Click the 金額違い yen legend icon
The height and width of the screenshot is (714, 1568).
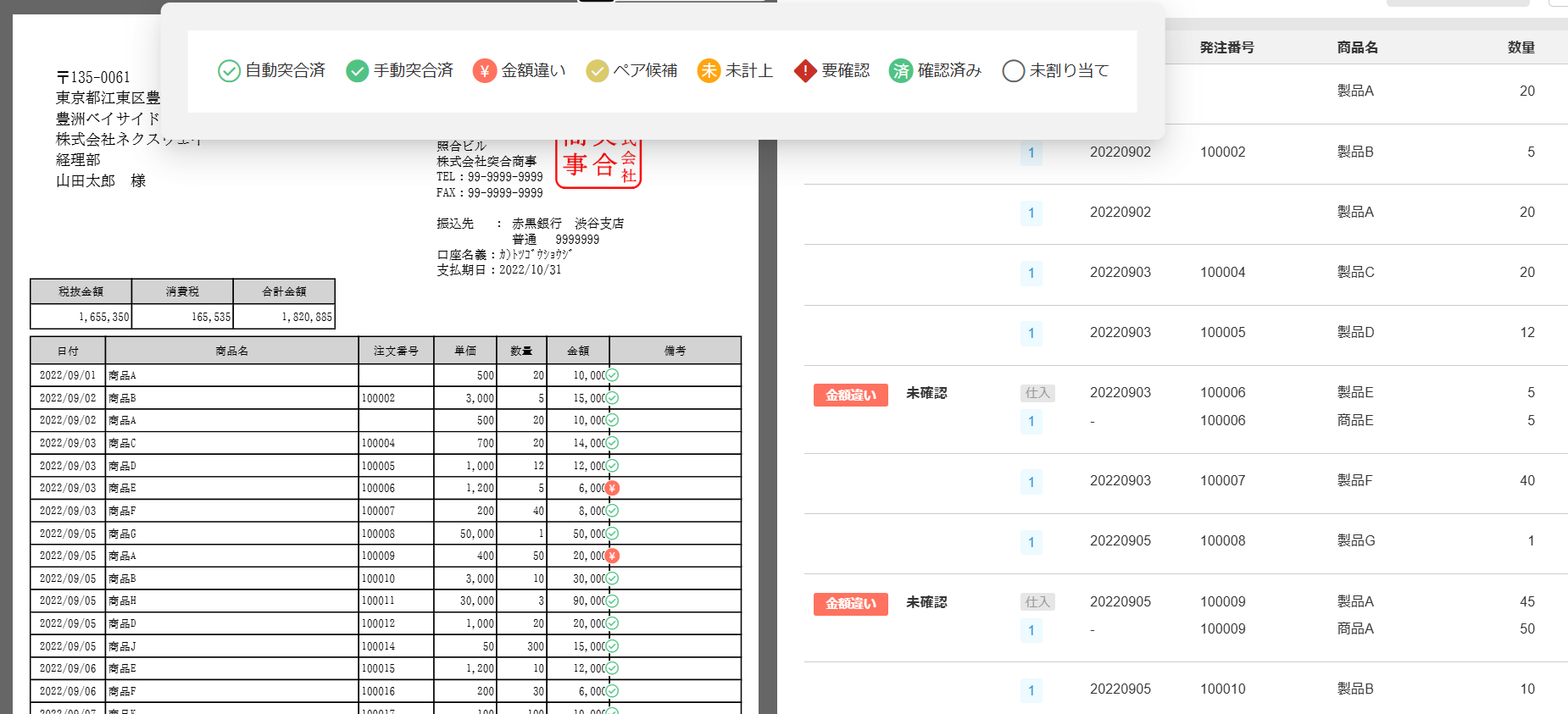(x=485, y=71)
